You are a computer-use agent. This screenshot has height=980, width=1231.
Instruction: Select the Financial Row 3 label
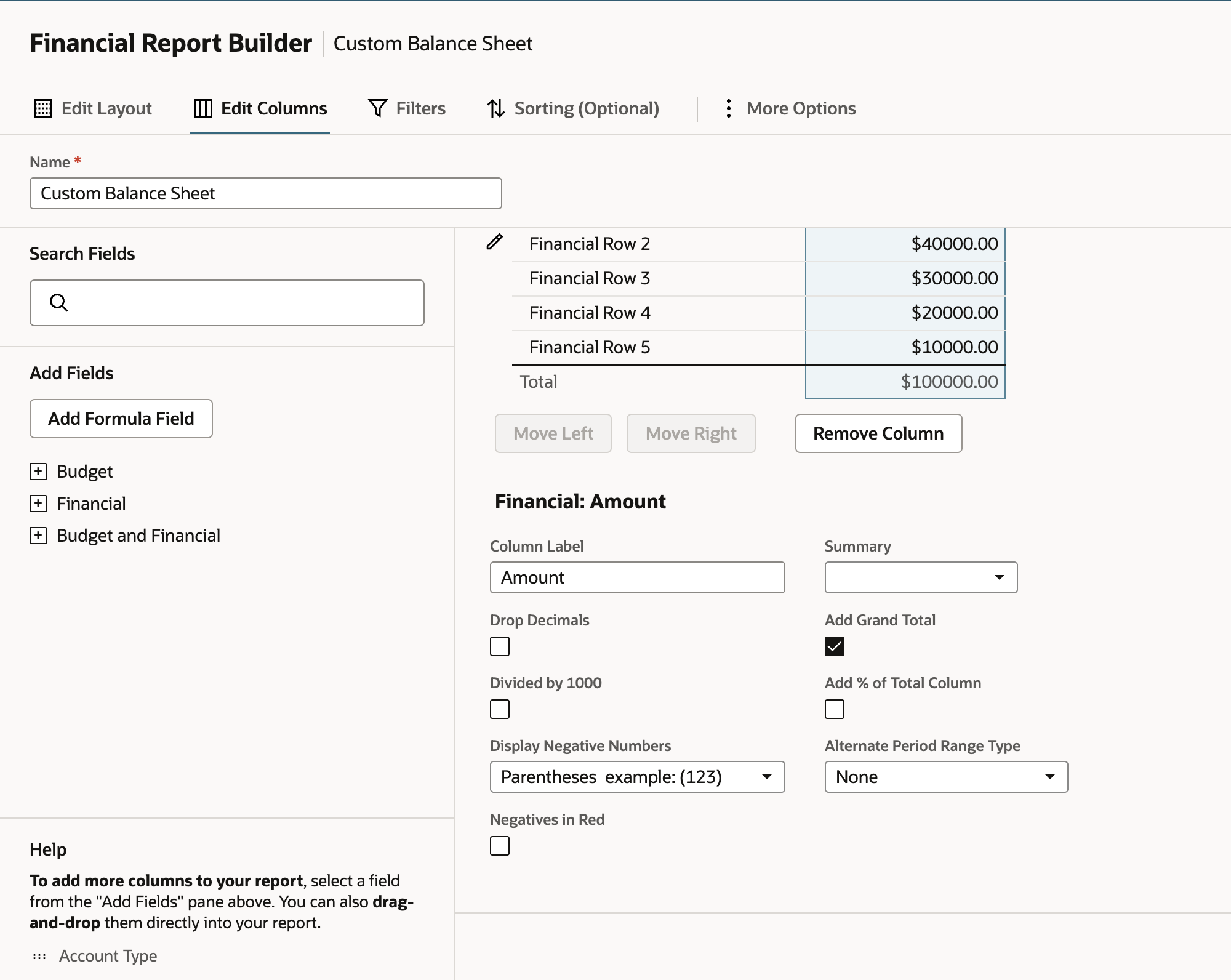coord(590,278)
